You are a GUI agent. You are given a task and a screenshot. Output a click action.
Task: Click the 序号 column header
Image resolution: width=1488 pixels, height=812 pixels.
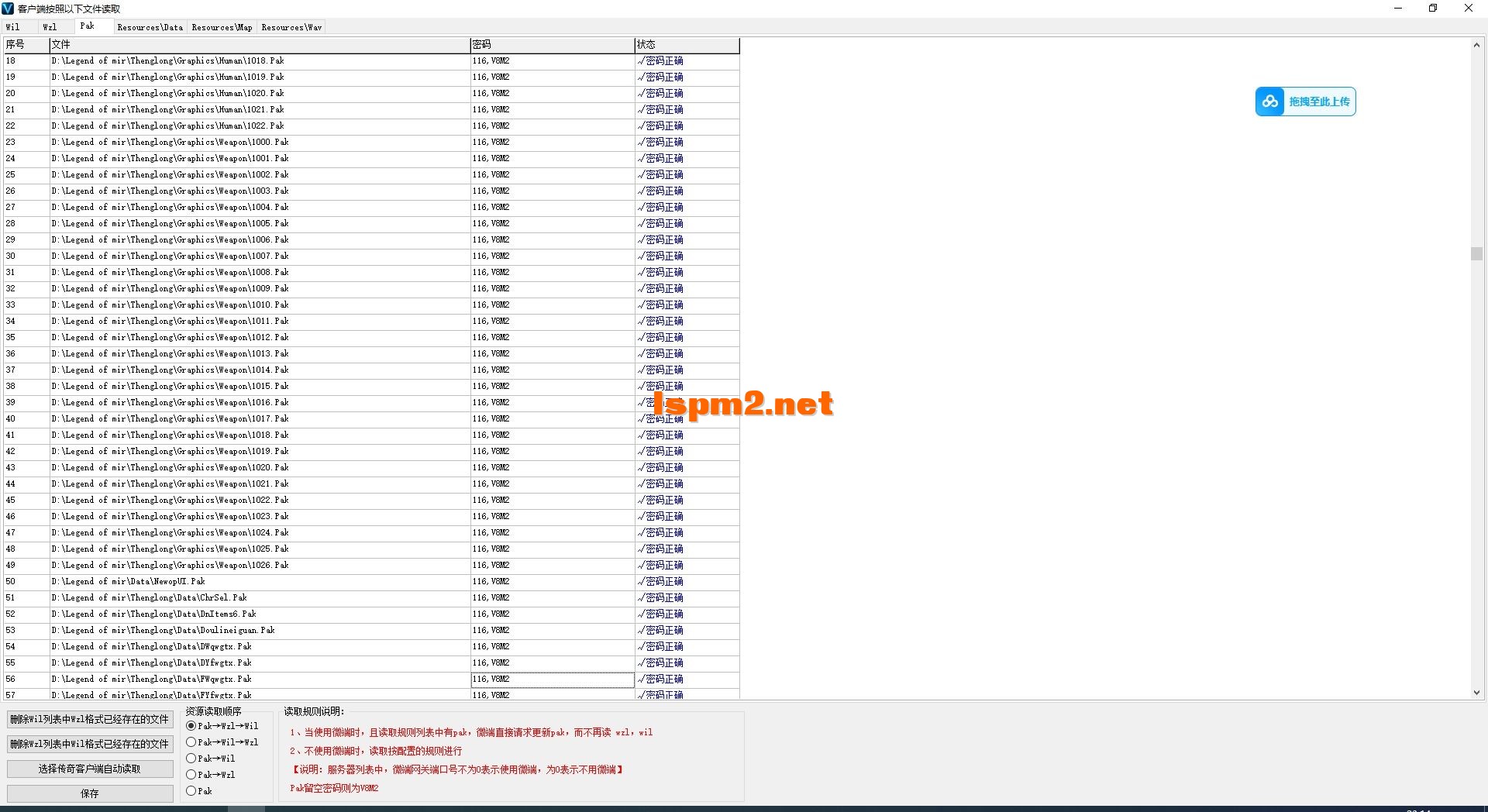pos(26,45)
